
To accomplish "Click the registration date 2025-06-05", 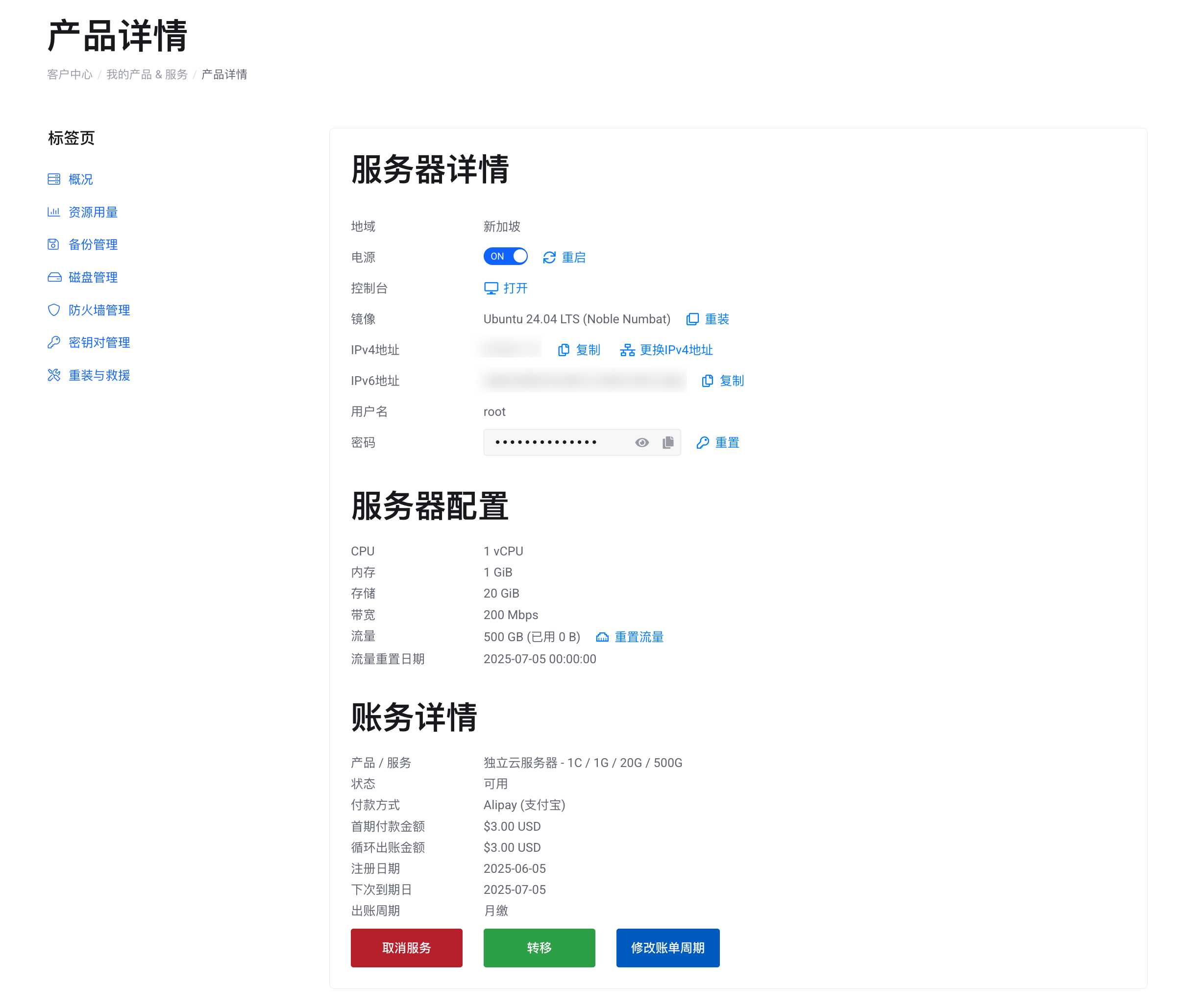I will (x=515, y=868).
